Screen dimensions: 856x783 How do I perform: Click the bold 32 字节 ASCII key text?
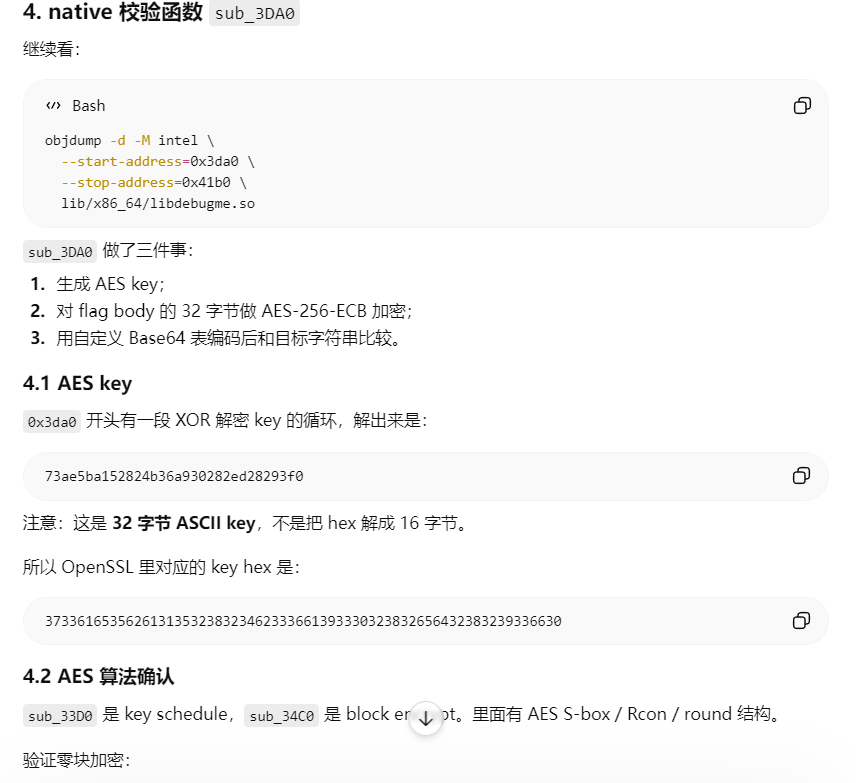184,523
